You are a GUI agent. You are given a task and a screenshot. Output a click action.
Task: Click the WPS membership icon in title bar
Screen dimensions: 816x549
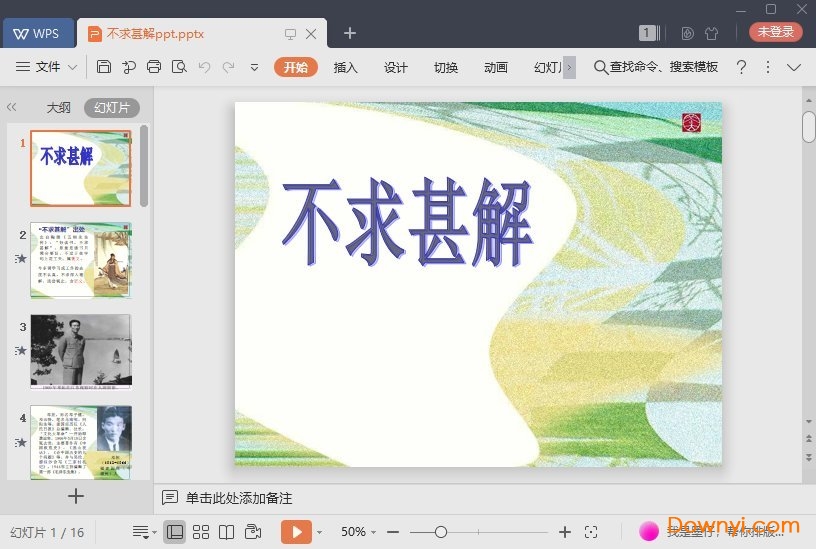tap(687, 33)
